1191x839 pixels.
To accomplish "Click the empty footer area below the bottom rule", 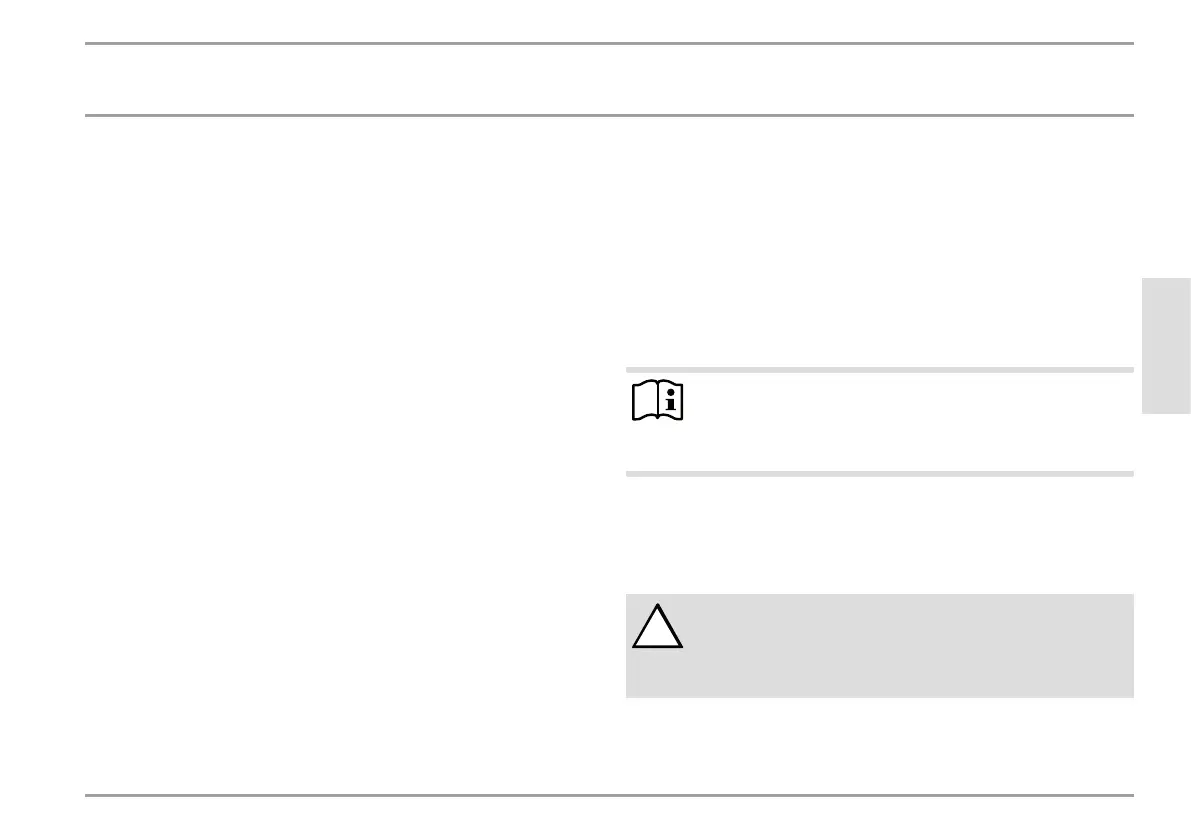I will click(x=609, y=818).
